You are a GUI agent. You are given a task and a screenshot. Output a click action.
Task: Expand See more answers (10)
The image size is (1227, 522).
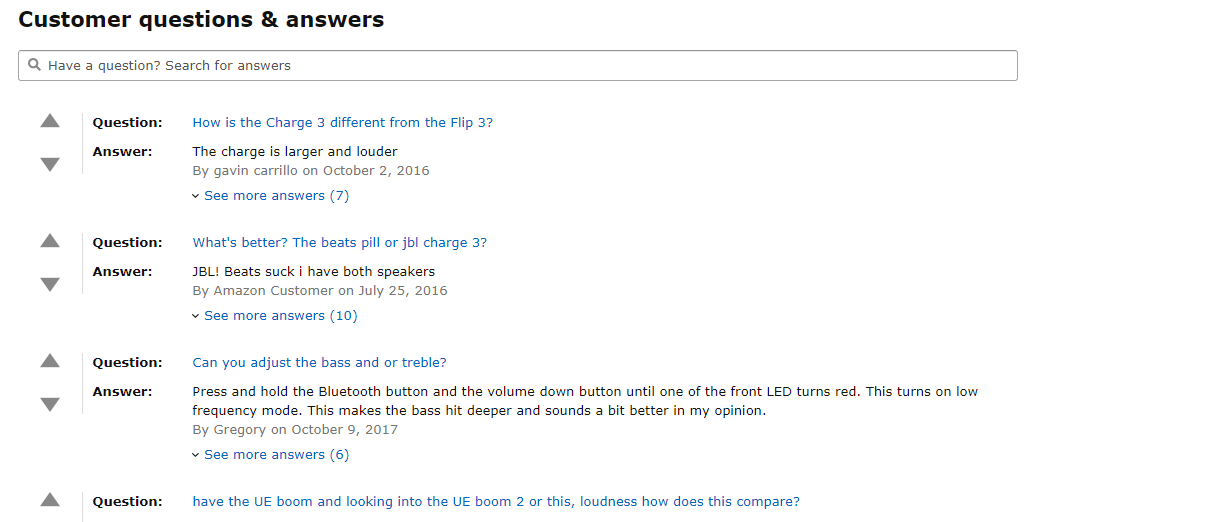(274, 316)
